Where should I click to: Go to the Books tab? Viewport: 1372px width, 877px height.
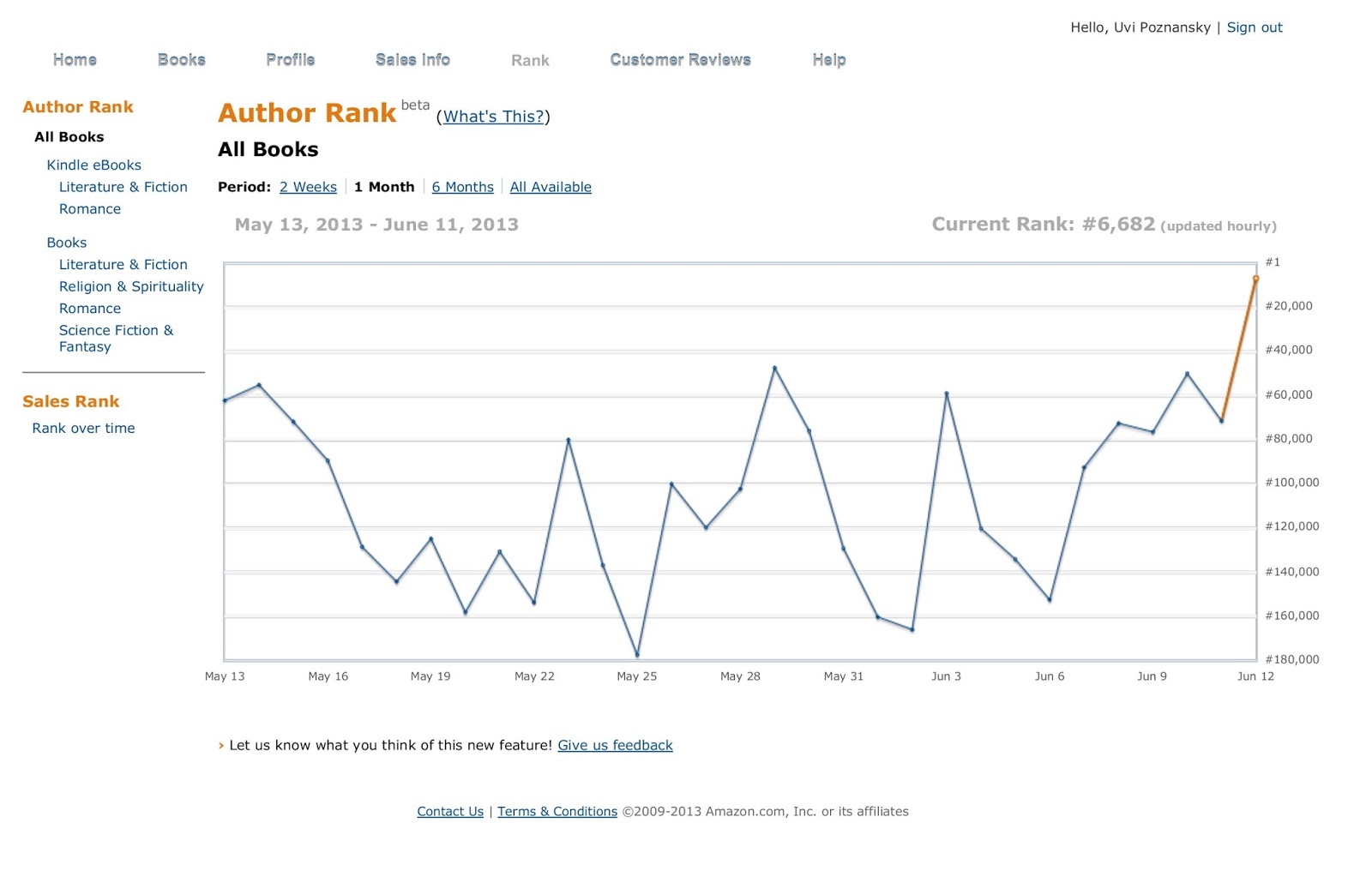tap(181, 60)
